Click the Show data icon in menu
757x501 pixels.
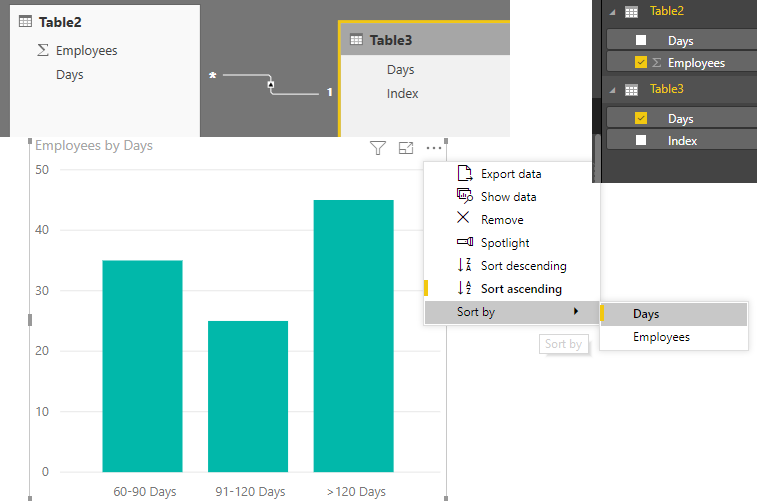(464, 195)
